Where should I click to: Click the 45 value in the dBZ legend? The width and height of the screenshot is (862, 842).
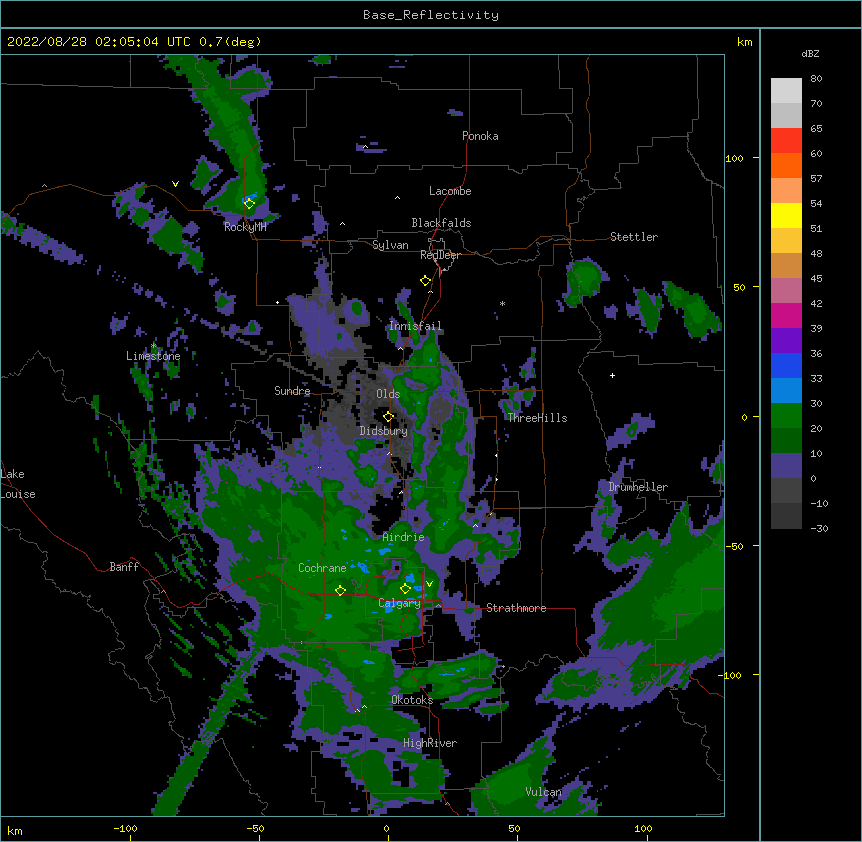(x=816, y=278)
